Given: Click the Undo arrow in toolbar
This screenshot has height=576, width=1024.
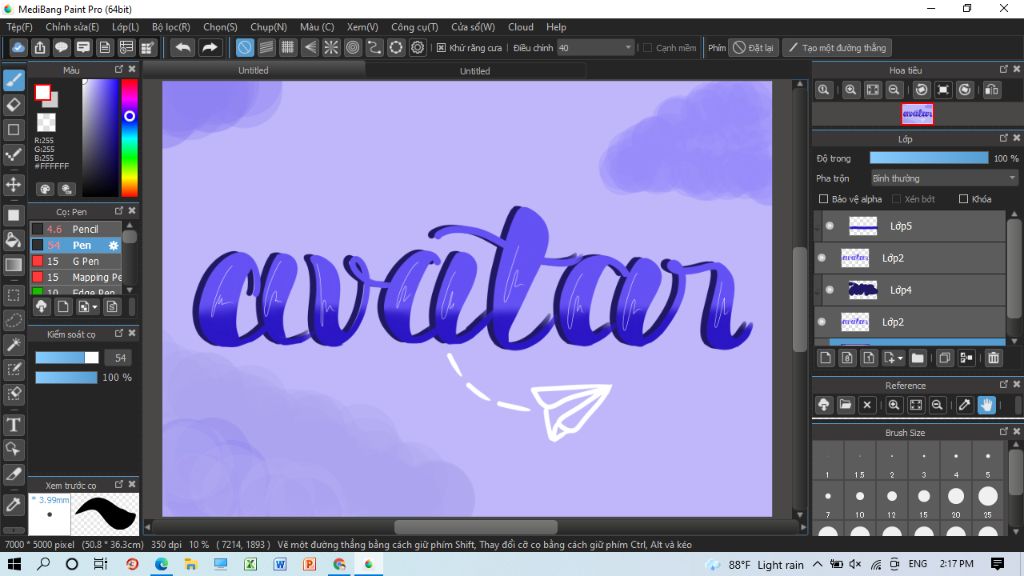Looking at the screenshot, I should (x=184, y=48).
